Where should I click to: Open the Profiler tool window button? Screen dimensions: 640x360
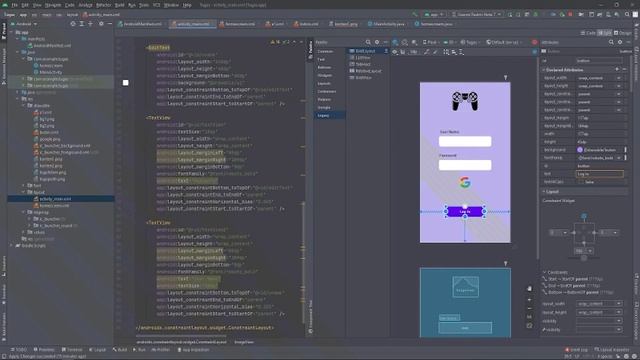coord(160,350)
